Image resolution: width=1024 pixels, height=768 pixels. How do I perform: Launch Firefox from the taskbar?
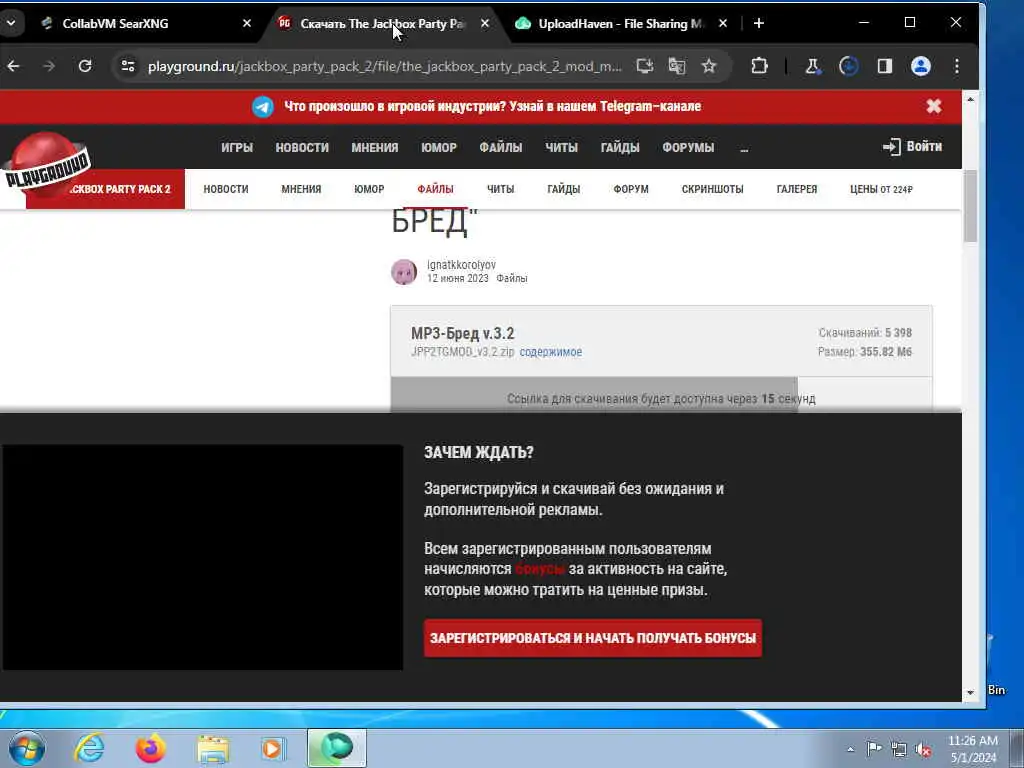pyautogui.click(x=150, y=748)
